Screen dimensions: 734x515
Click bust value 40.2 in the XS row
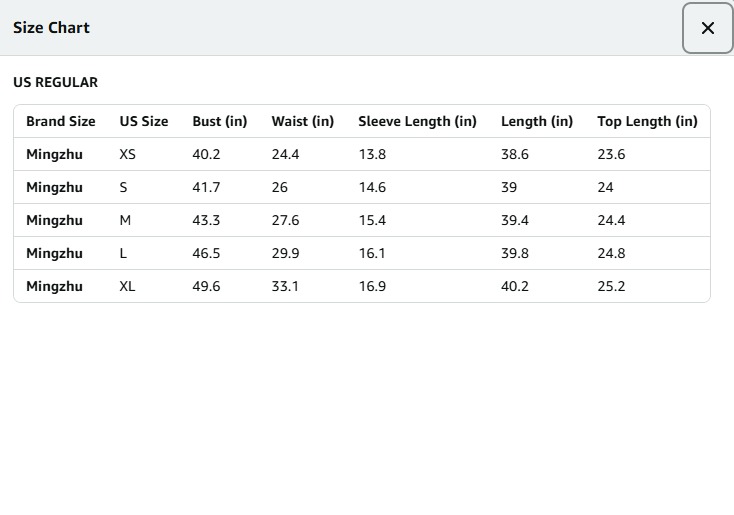coord(206,154)
